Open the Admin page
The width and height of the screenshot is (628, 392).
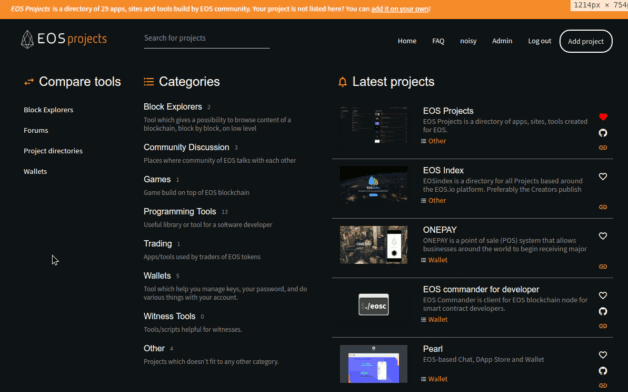point(502,41)
